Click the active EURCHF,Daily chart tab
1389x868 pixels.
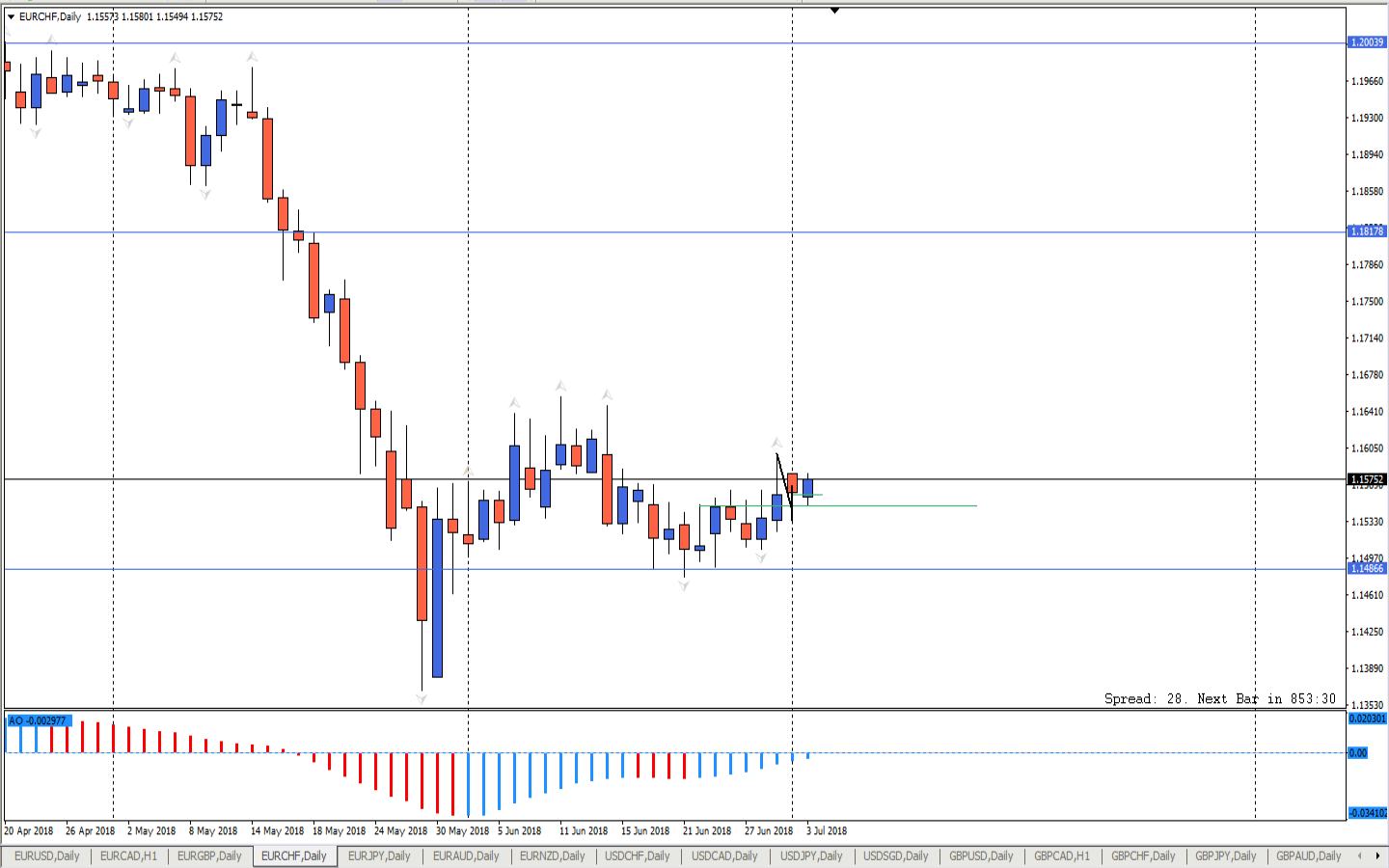294,856
